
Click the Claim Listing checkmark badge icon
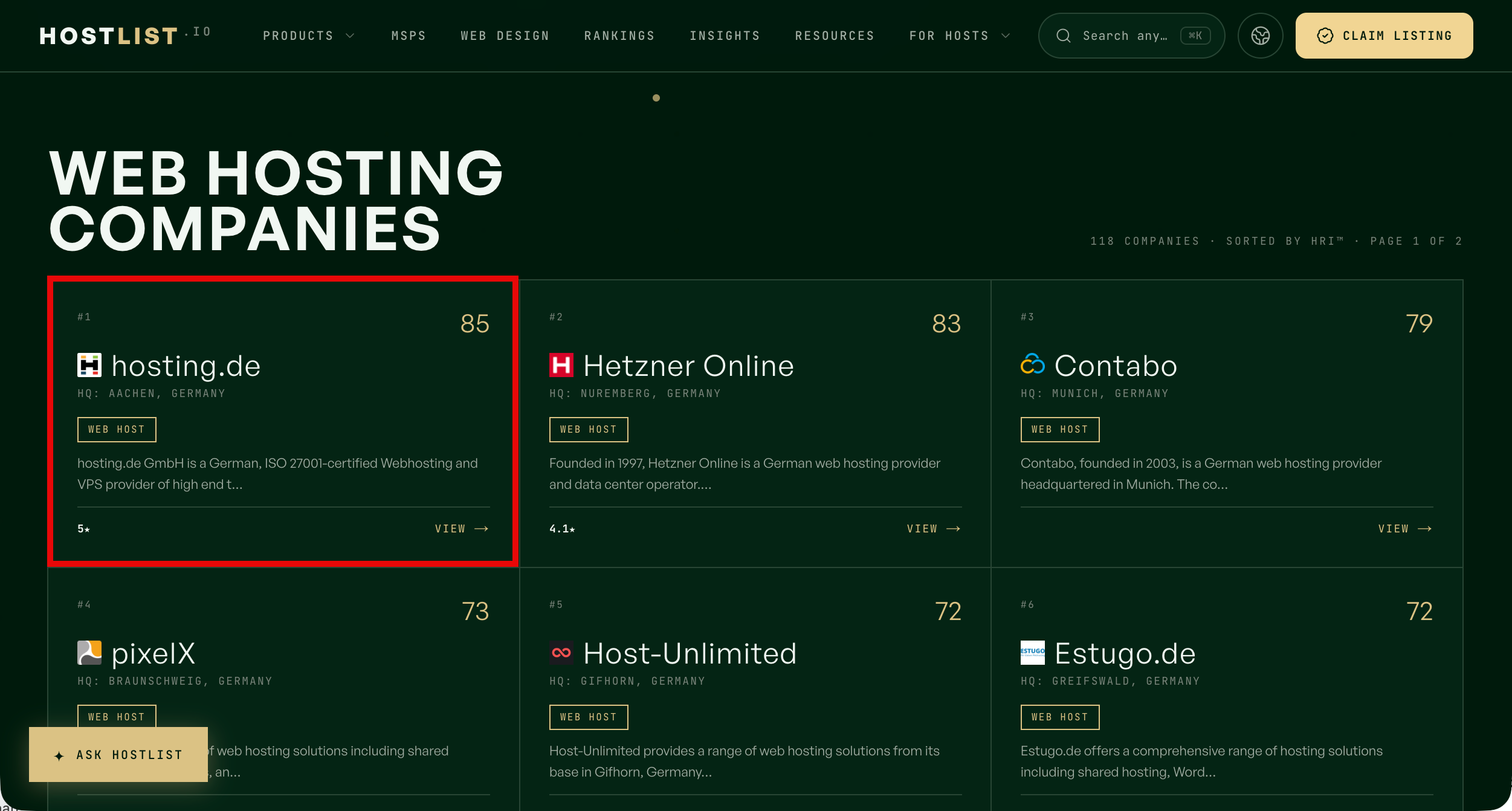point(1325,36)
